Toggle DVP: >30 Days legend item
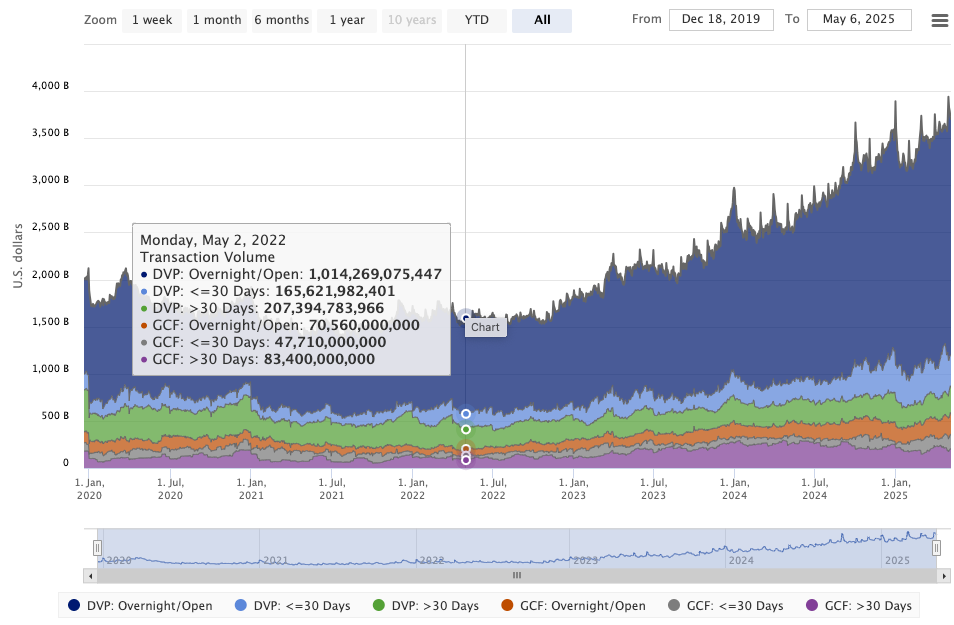954x625 pixels. pyautogui.click(x=426, y=605)
